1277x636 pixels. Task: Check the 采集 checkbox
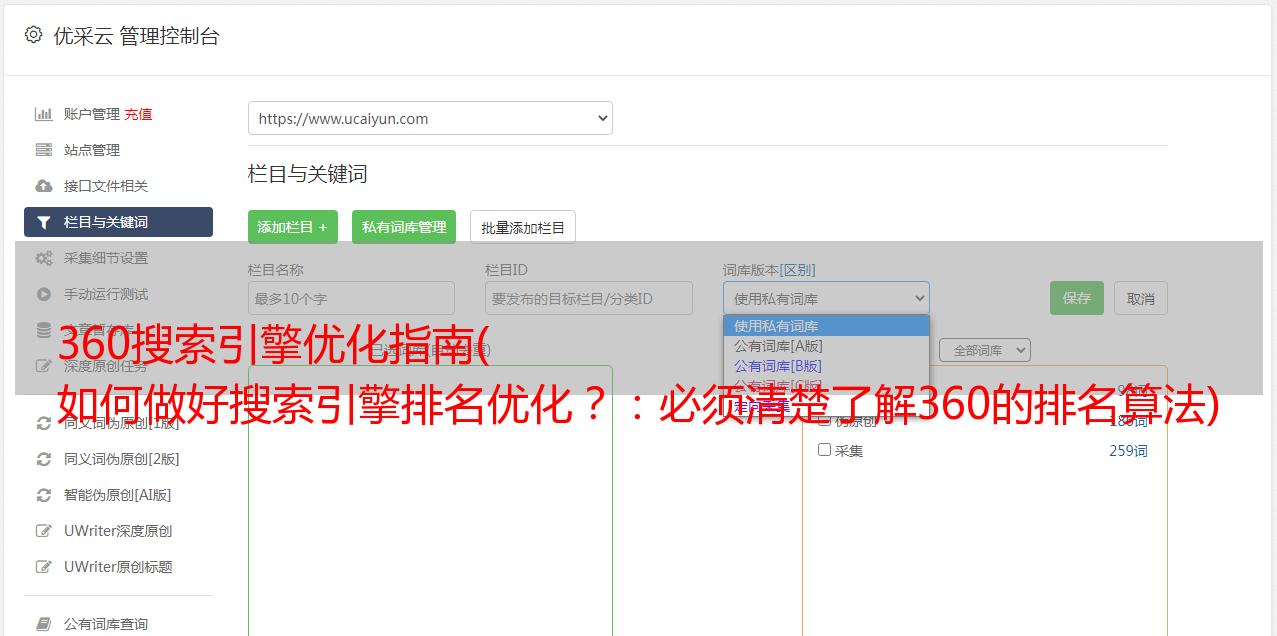(825, 450)
